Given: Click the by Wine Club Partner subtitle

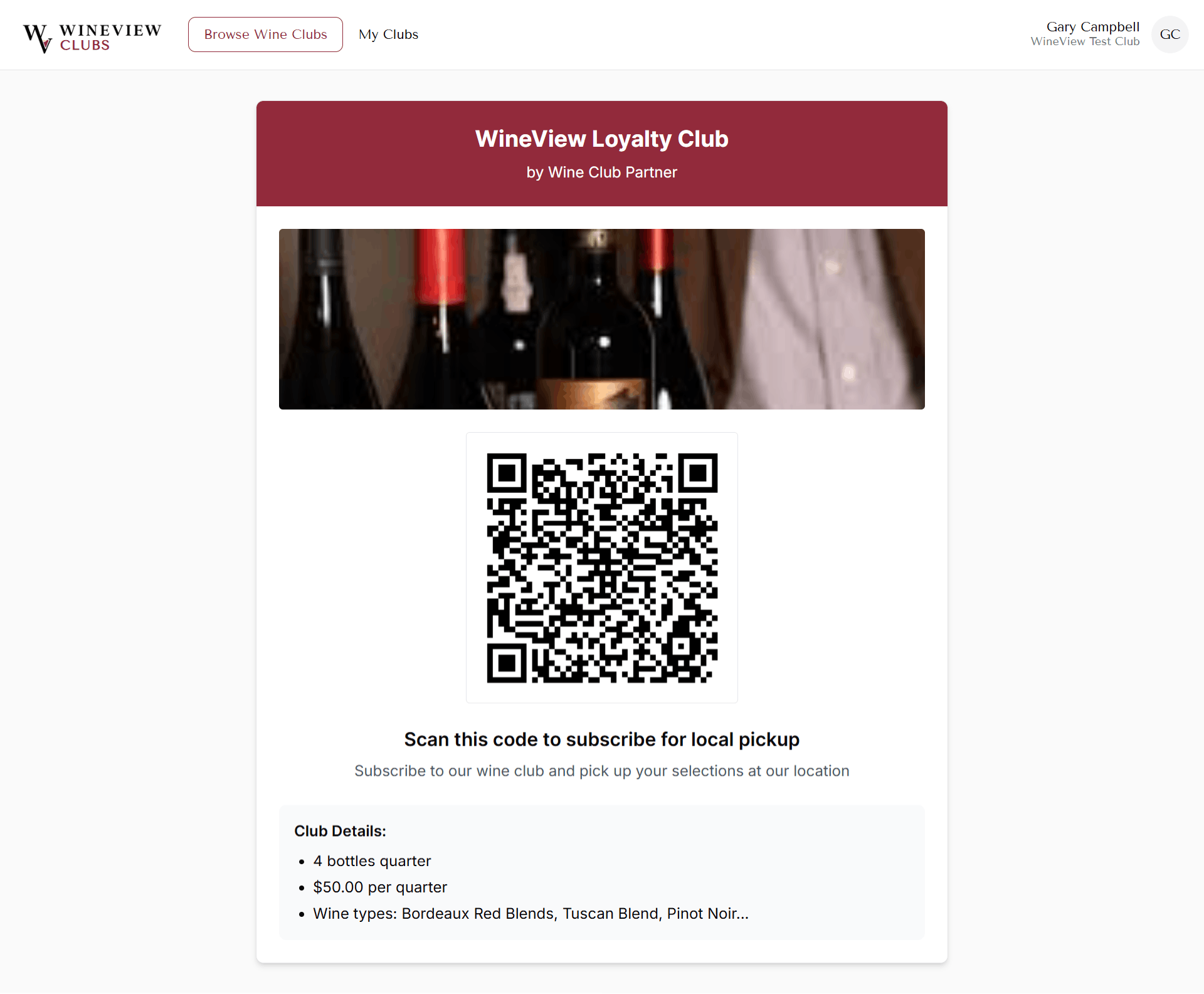Looking at the screenshot, I should tap(602, 172).
